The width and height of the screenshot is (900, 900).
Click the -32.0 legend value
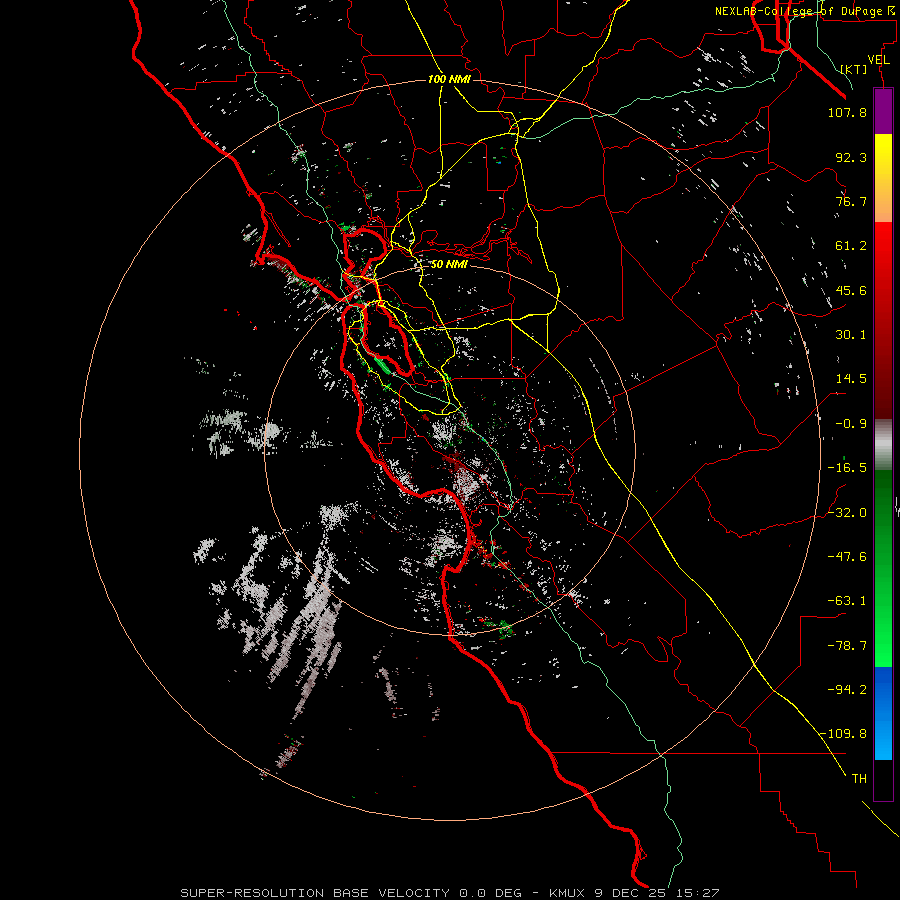pos(847,513)
